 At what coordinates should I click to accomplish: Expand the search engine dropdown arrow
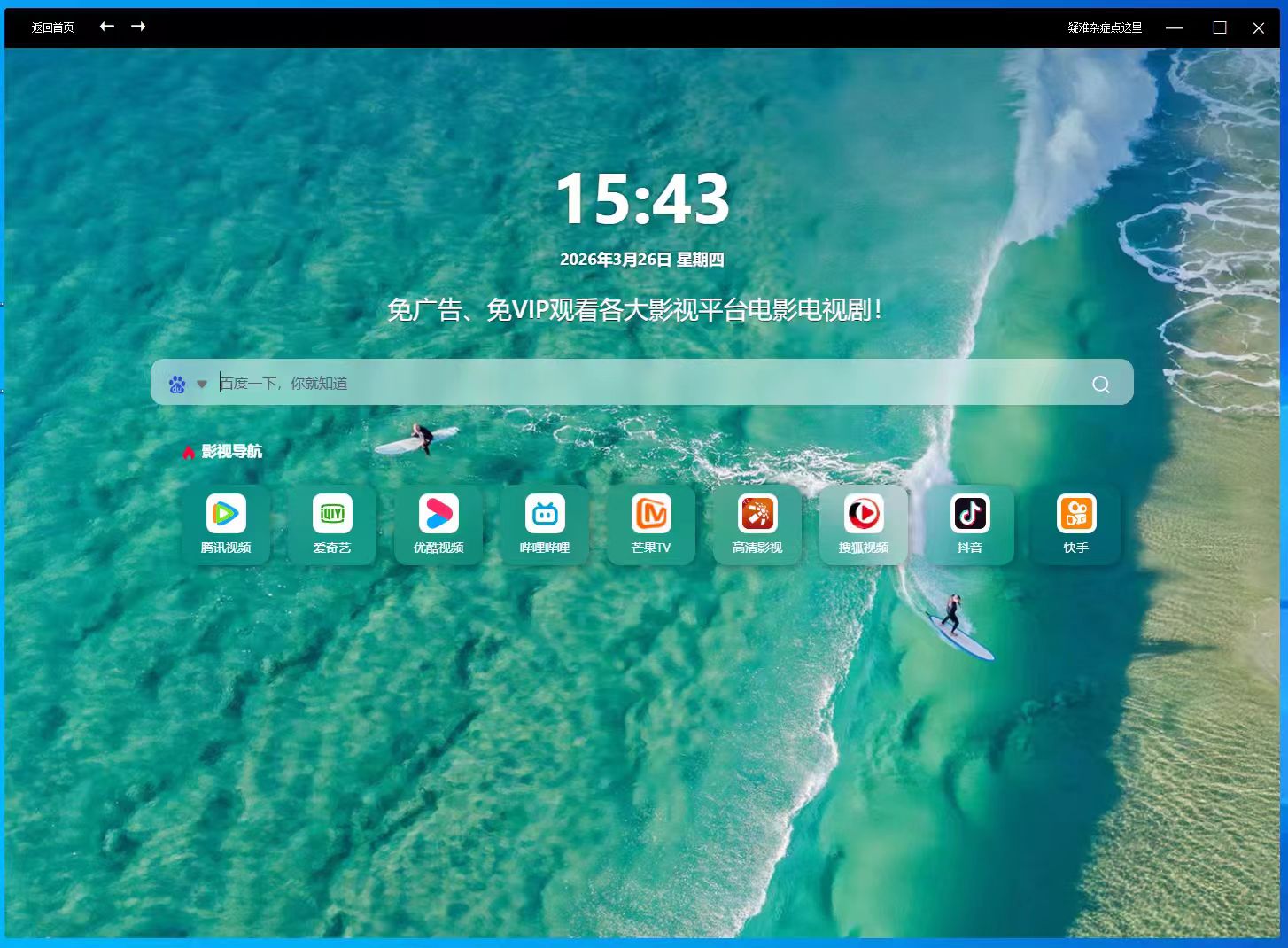click(x=202, y=384)
